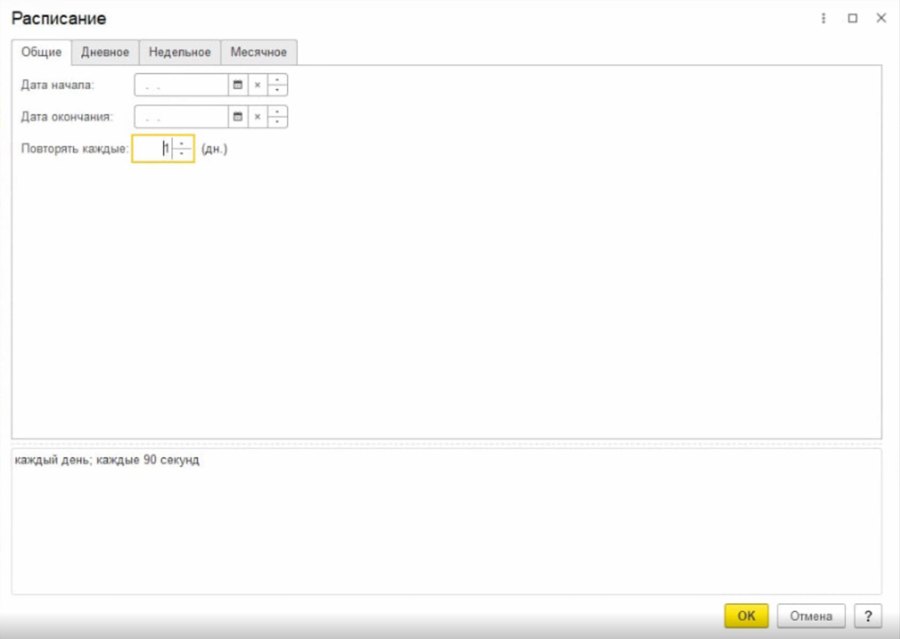Cancel with the Отмена button
This screenshot has height=639, width=900.
pos(811,616)
